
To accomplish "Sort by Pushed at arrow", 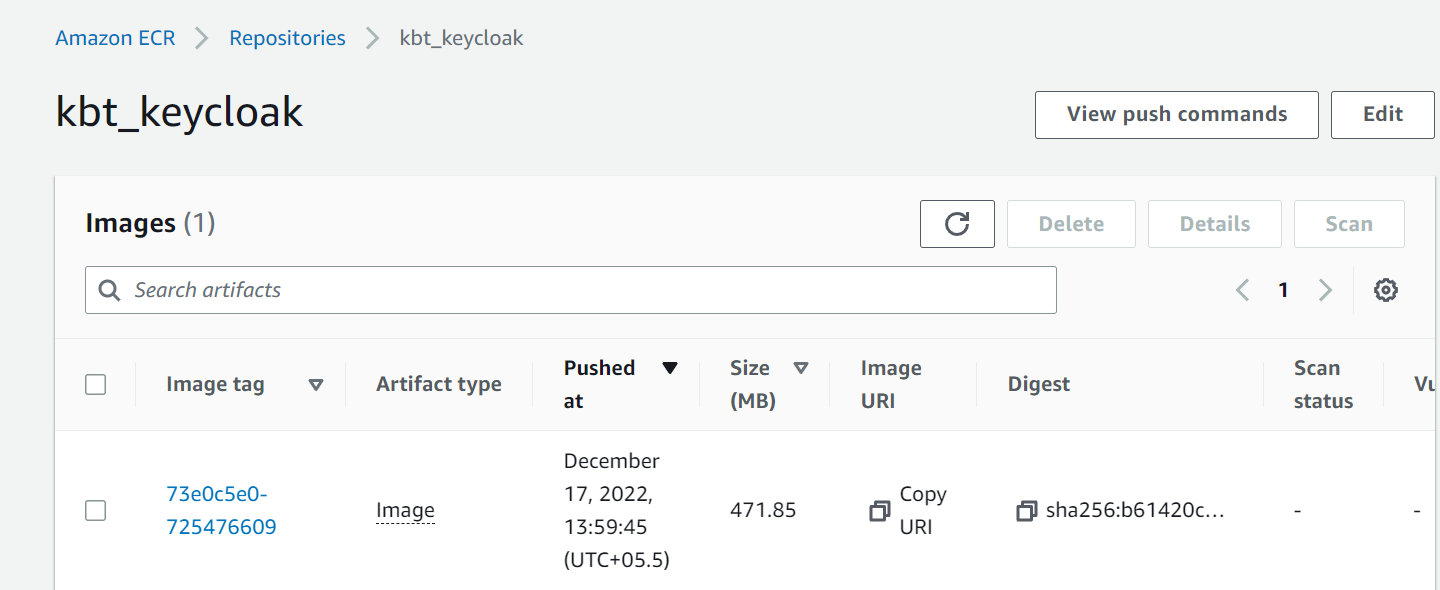I will click(670, 368).
